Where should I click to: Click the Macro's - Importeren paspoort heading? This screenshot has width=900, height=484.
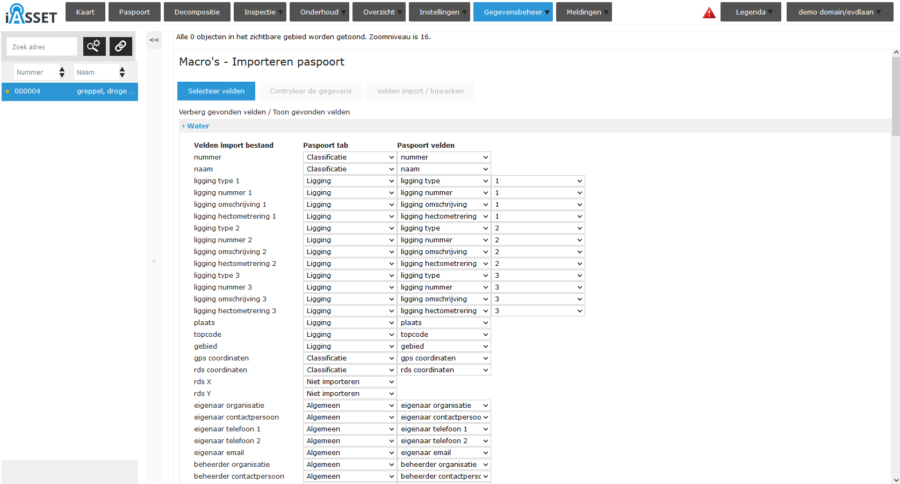pyautogui.click(x=261, y=62)
